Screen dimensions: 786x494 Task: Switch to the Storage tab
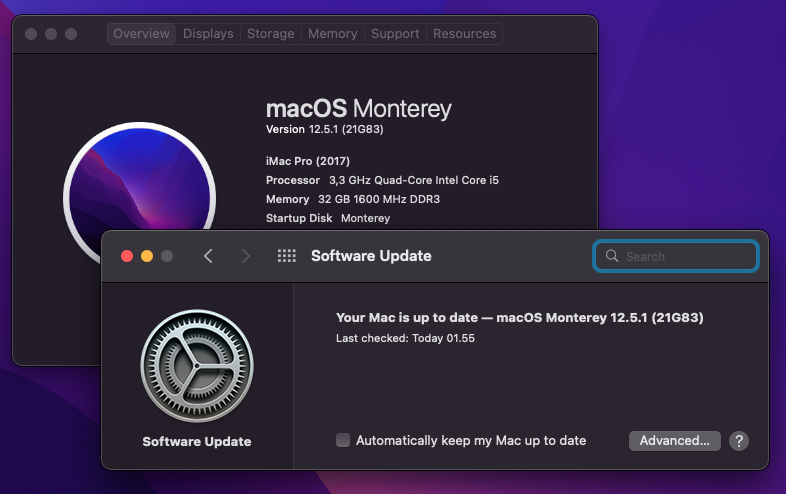pos(271,34)
